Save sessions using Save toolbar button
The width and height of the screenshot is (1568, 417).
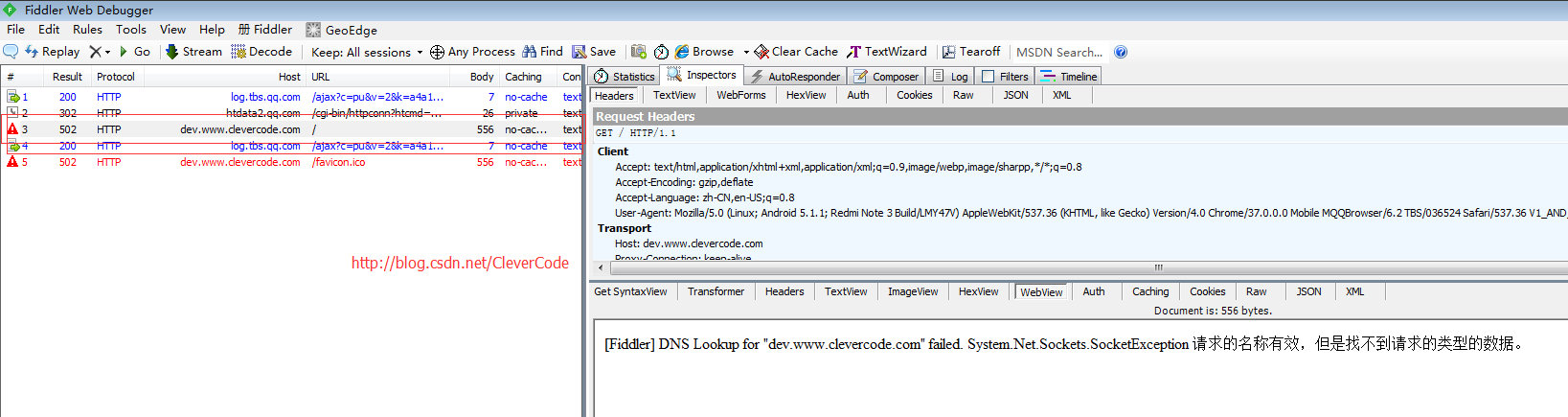point(594,52)
